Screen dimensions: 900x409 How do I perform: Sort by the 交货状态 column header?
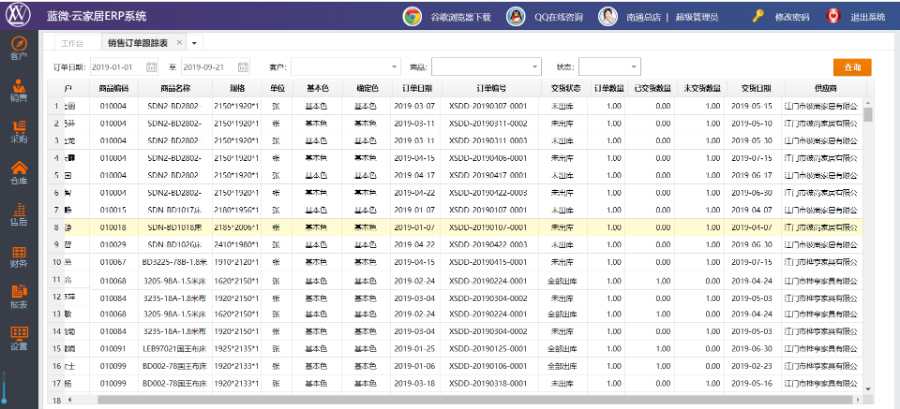[x=566, y=88]
